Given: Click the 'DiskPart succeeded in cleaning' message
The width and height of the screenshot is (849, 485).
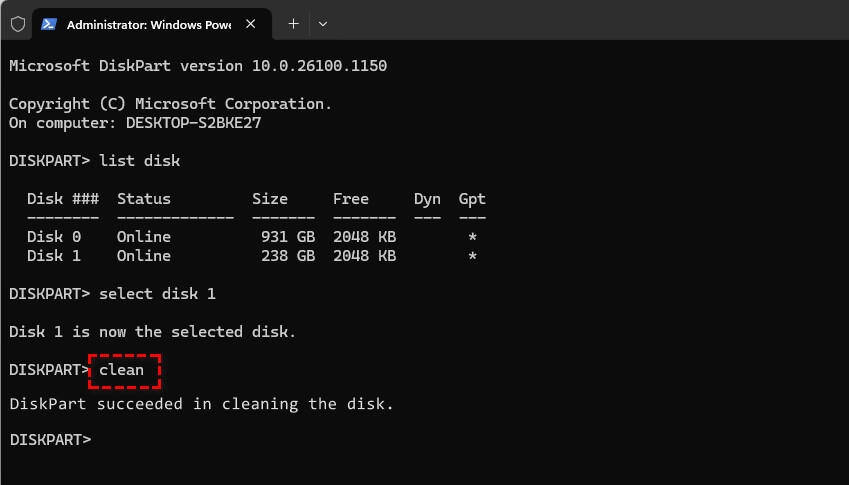Looking at the screenshot, I should click(x=201, y=404).
